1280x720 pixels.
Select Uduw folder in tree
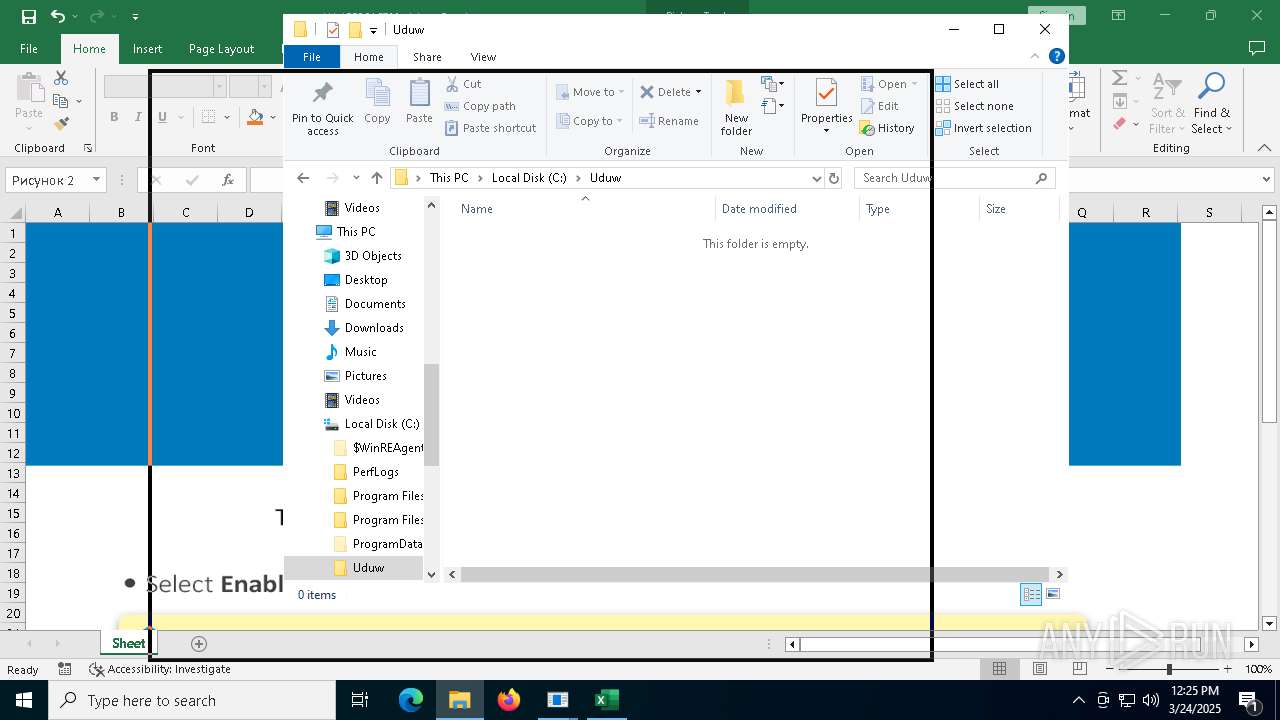click(x=368, y=568)
